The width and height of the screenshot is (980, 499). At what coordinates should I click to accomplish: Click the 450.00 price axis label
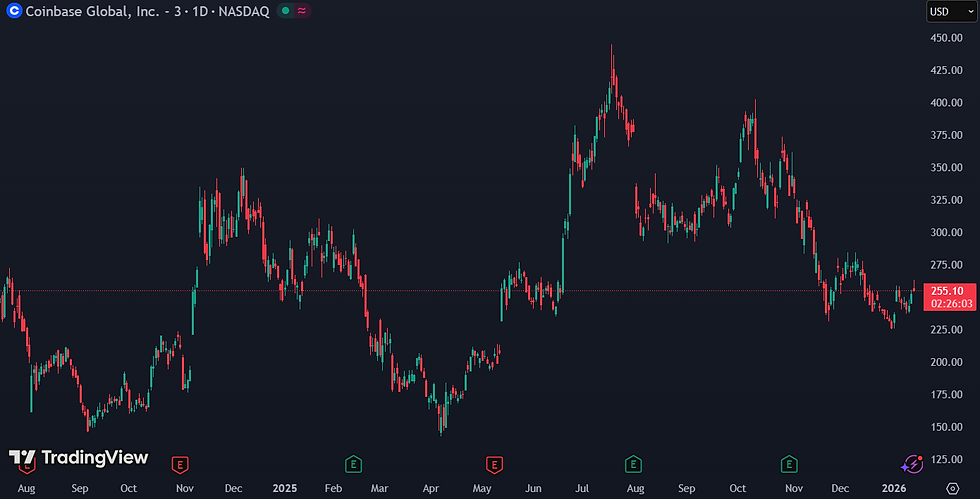946,38
